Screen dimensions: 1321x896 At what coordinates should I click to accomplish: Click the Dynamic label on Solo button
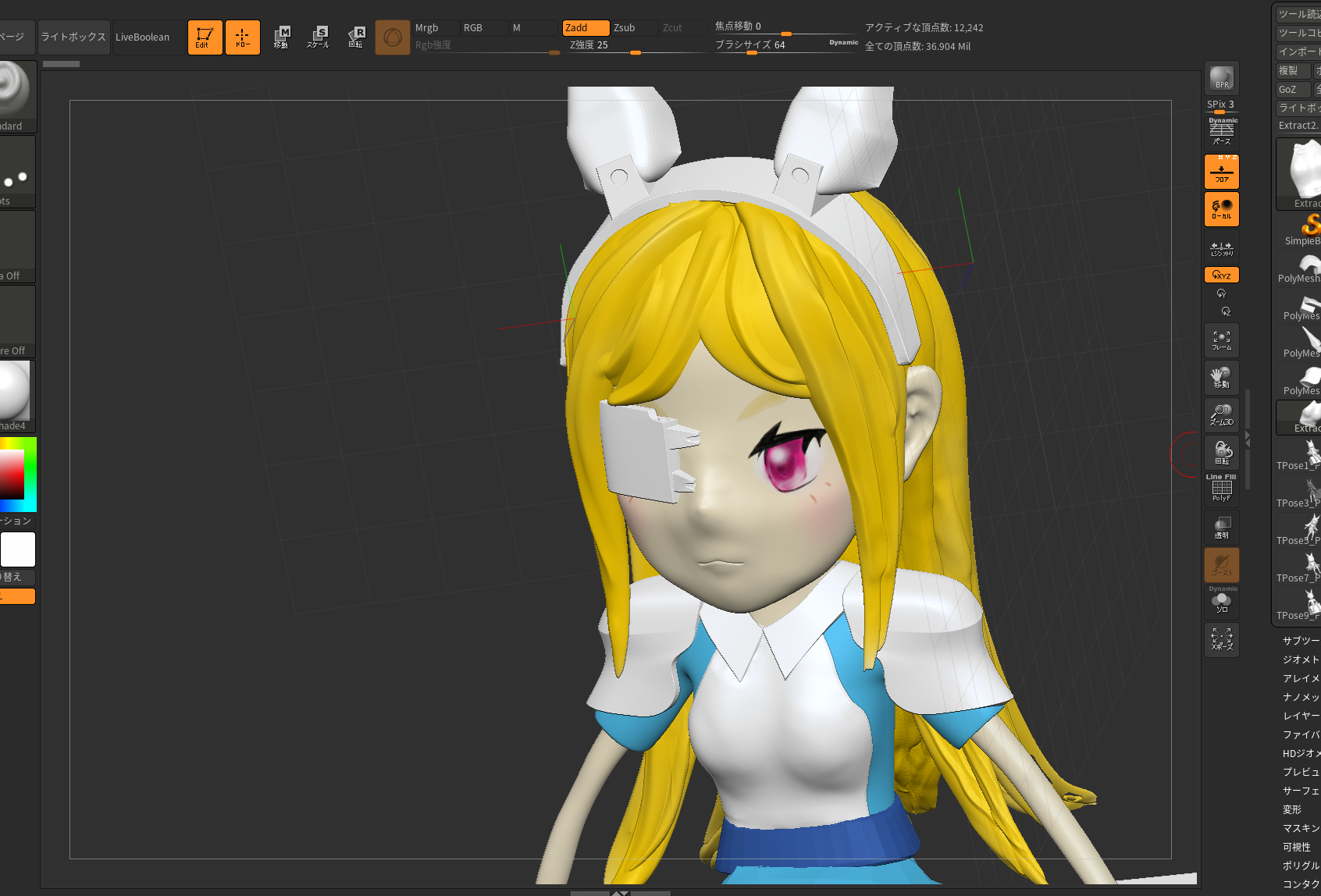1223,589
